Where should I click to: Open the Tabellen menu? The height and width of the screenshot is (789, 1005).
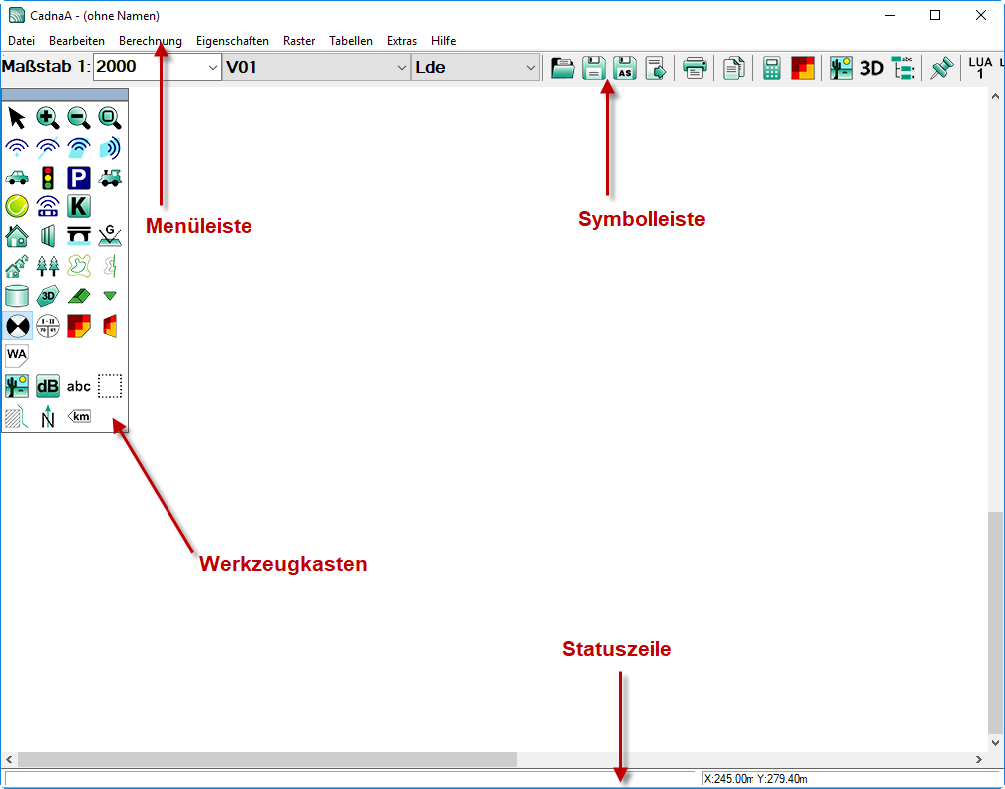(351, 40)
